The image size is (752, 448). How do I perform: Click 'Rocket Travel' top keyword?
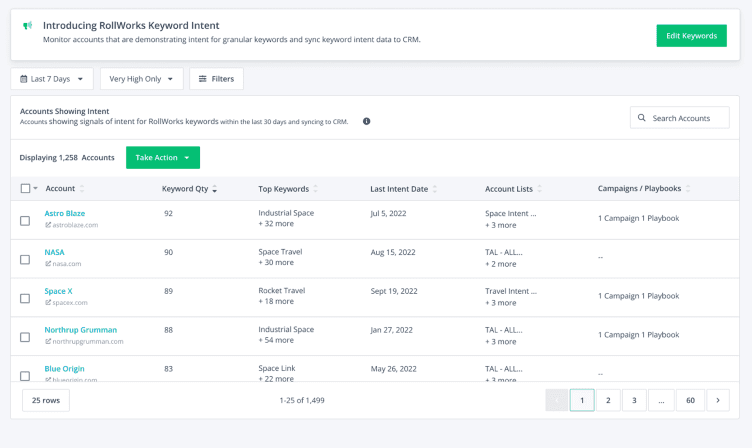coord(282,291)
